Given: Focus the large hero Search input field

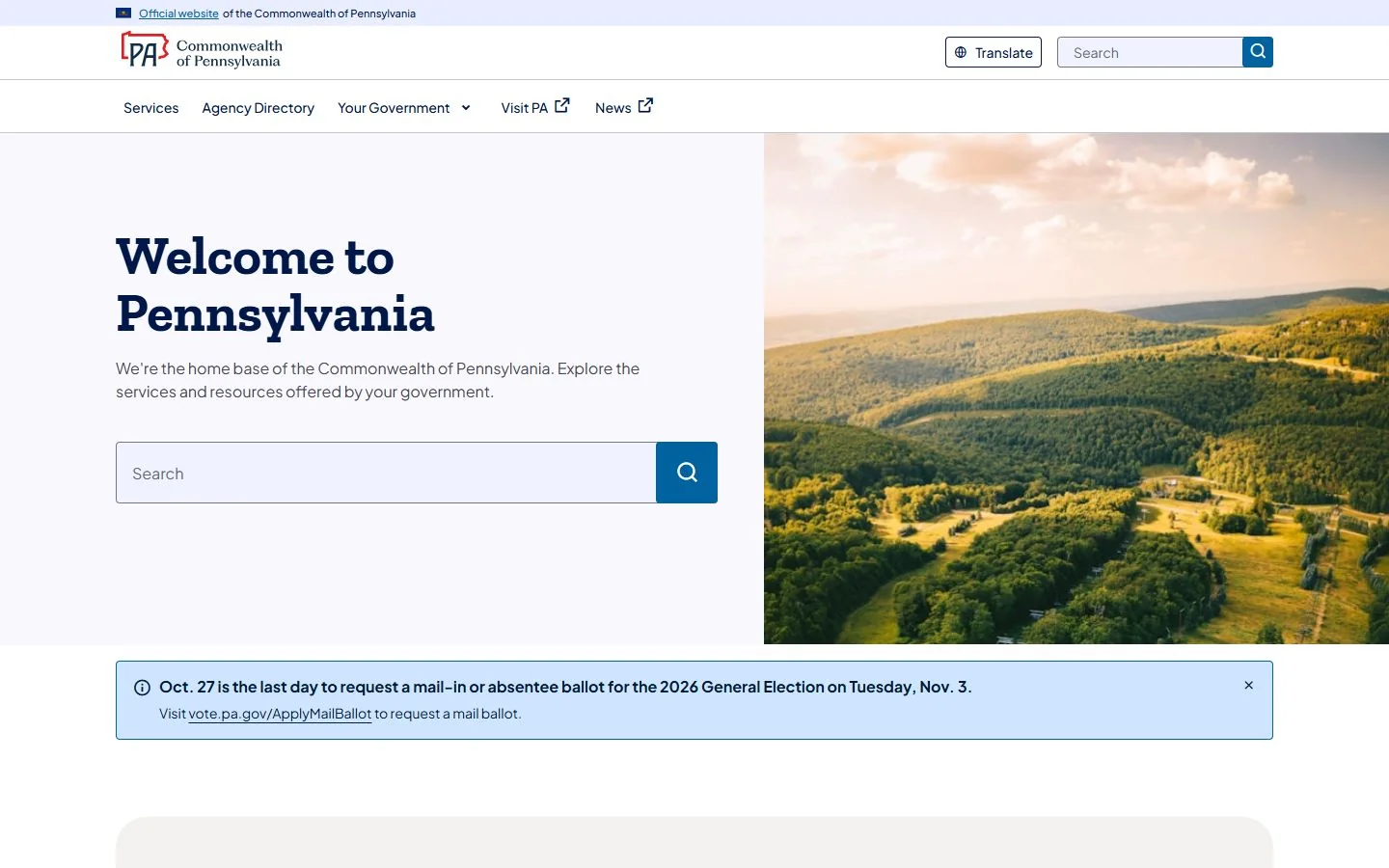Looking at the screenshot, I should tap(386, 473).
